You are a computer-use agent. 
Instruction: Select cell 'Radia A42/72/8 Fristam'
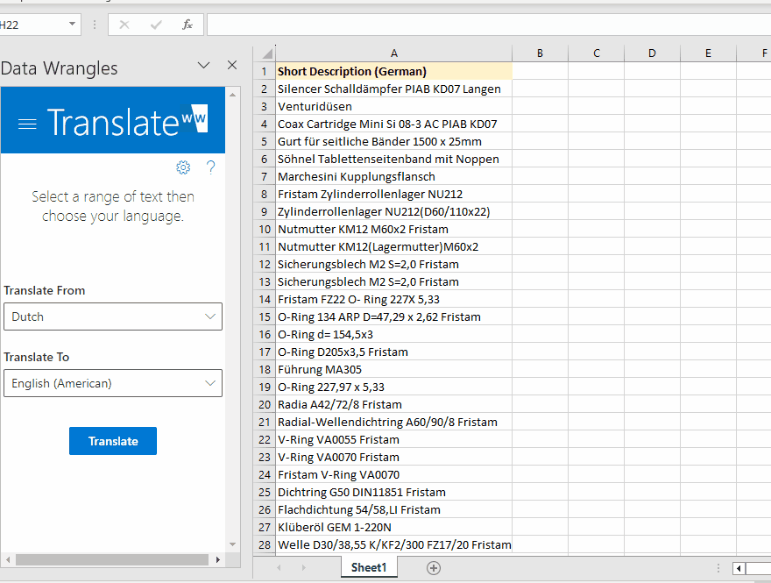click(394, 405)
